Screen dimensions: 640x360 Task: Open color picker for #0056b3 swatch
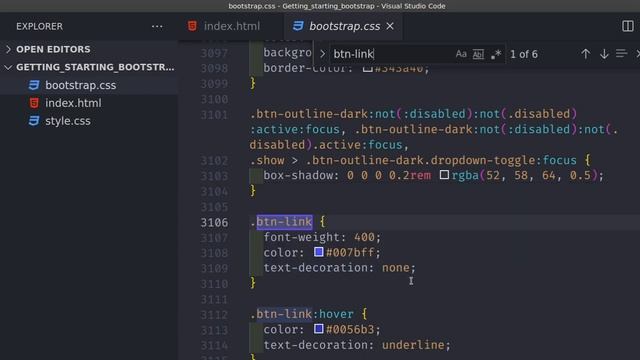319,329
